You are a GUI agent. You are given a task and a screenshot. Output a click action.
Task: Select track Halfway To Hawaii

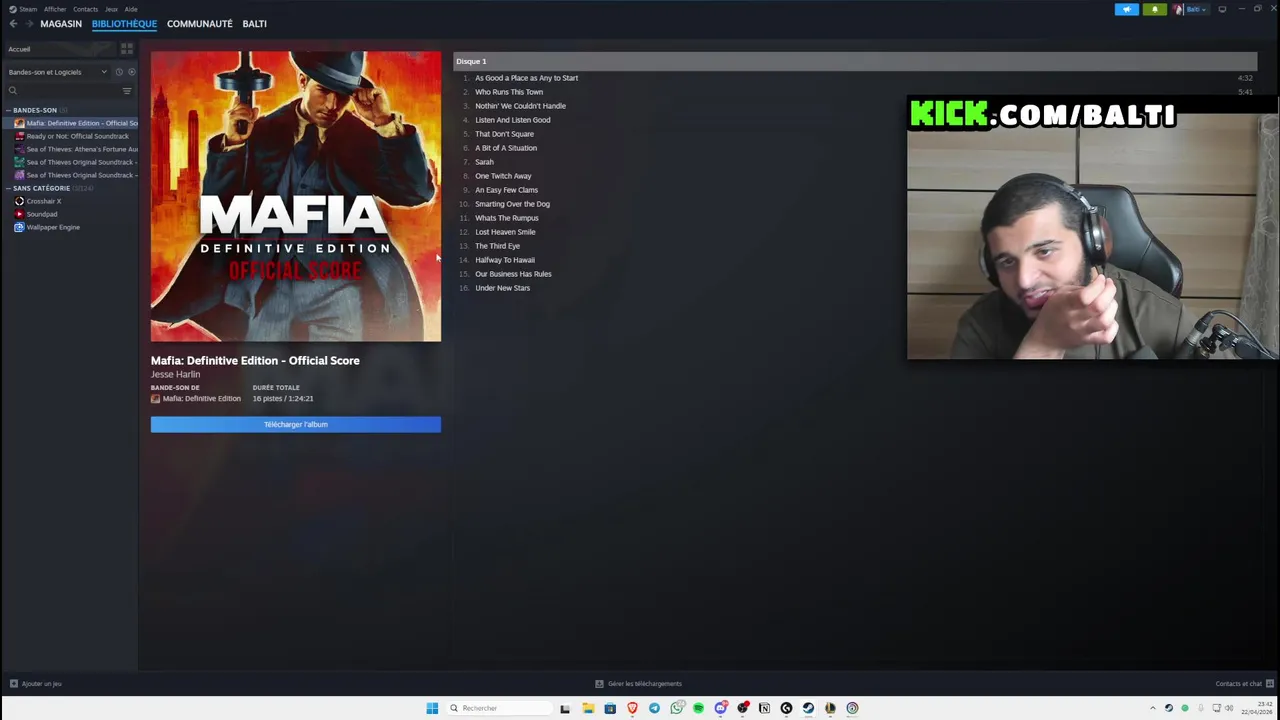(x=505, y=260)
